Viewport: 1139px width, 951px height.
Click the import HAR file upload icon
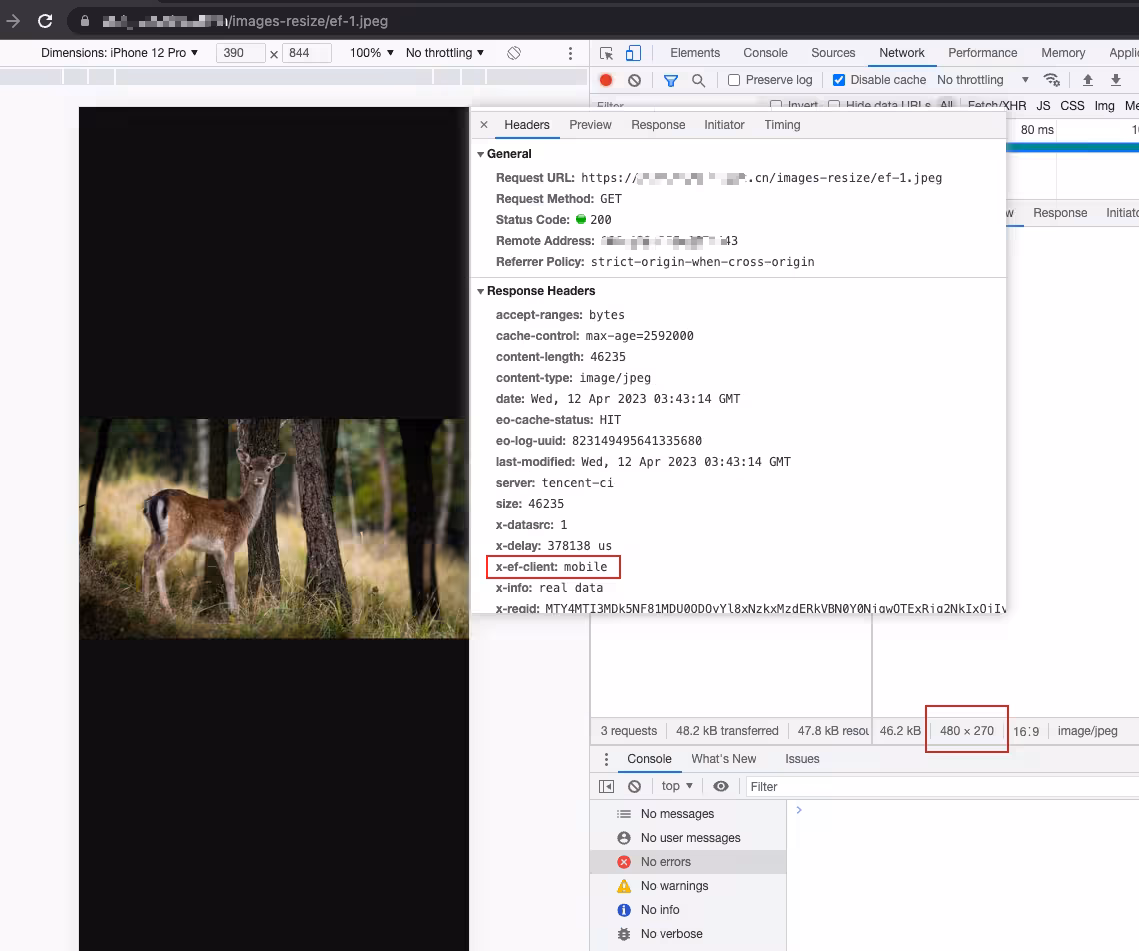(x=1088, y=80)
